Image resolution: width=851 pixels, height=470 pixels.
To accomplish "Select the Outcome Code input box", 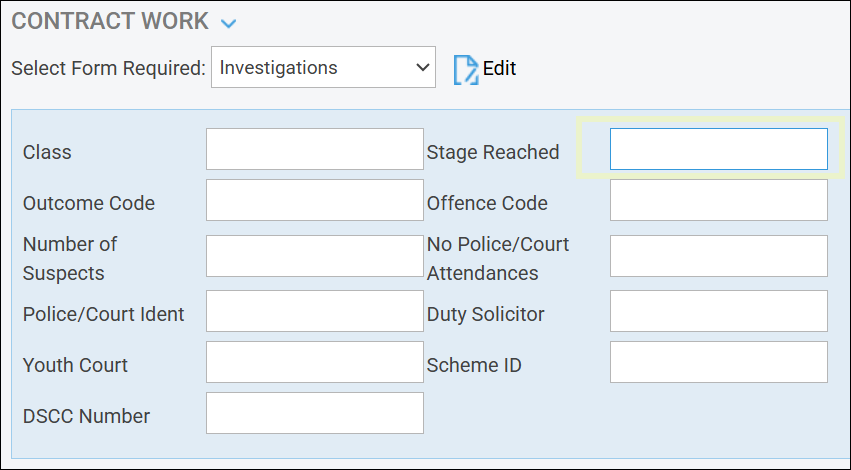I will (x=314, y=200).
